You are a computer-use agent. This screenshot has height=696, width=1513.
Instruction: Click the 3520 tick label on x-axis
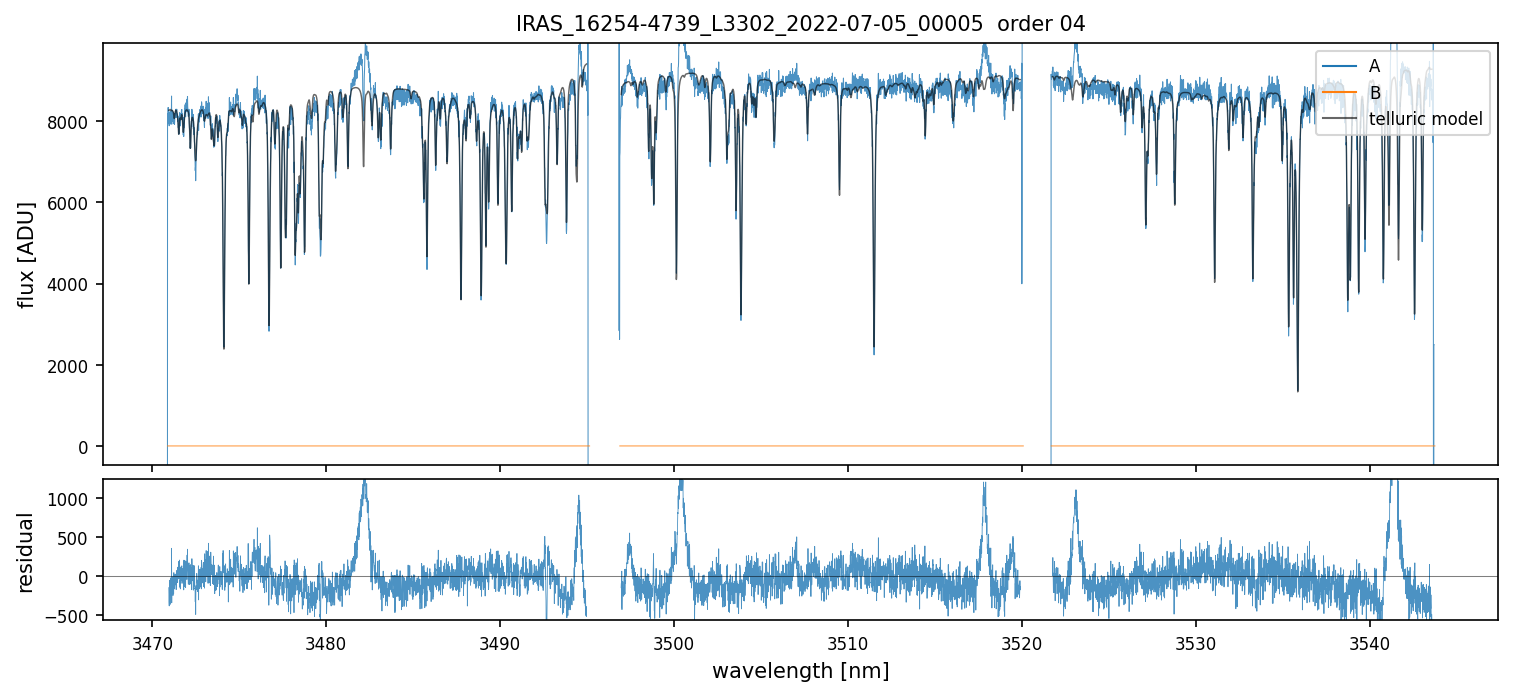click(1022, 641)
